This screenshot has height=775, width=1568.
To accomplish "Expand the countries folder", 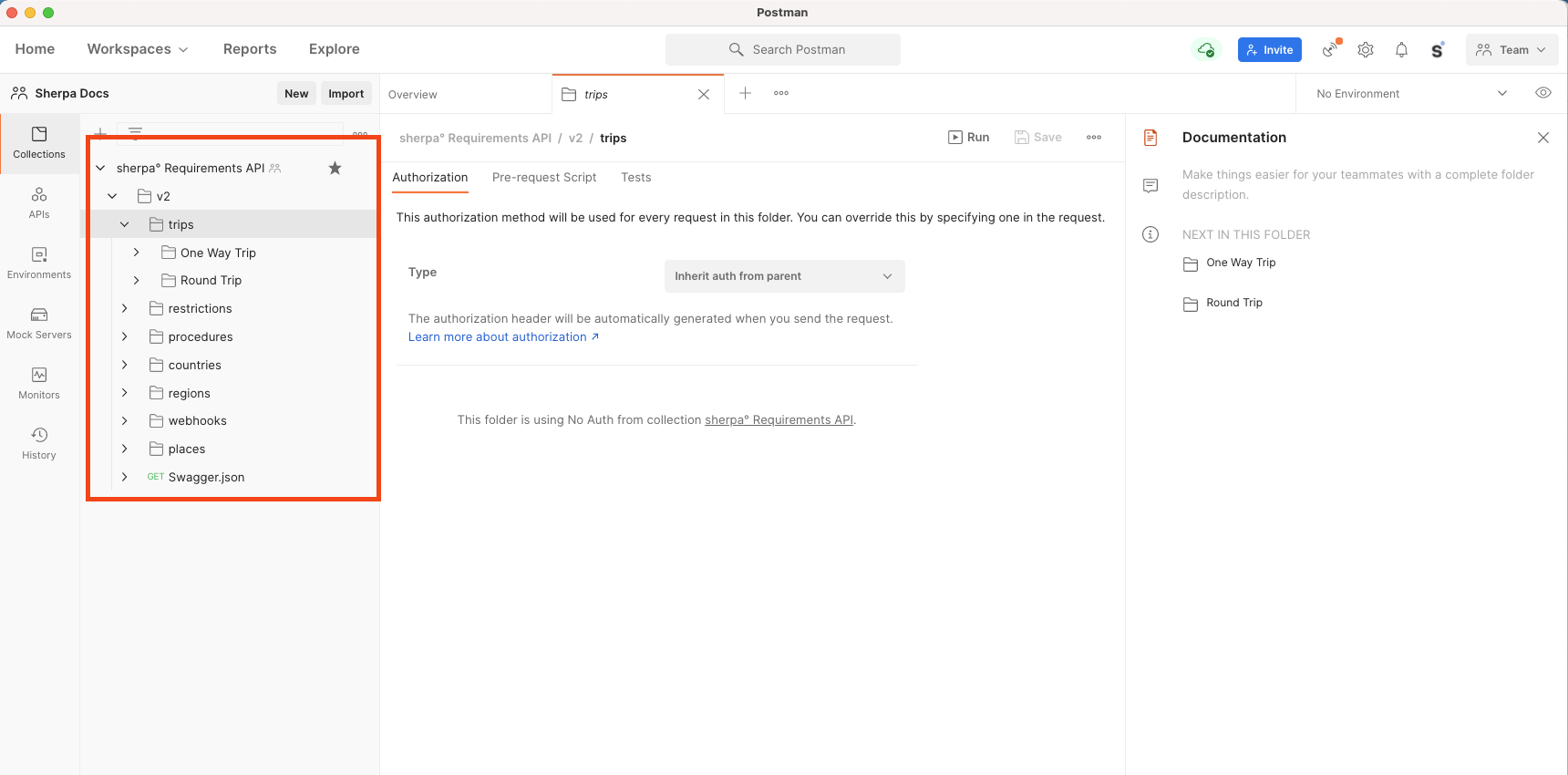I will pos(125,365).
